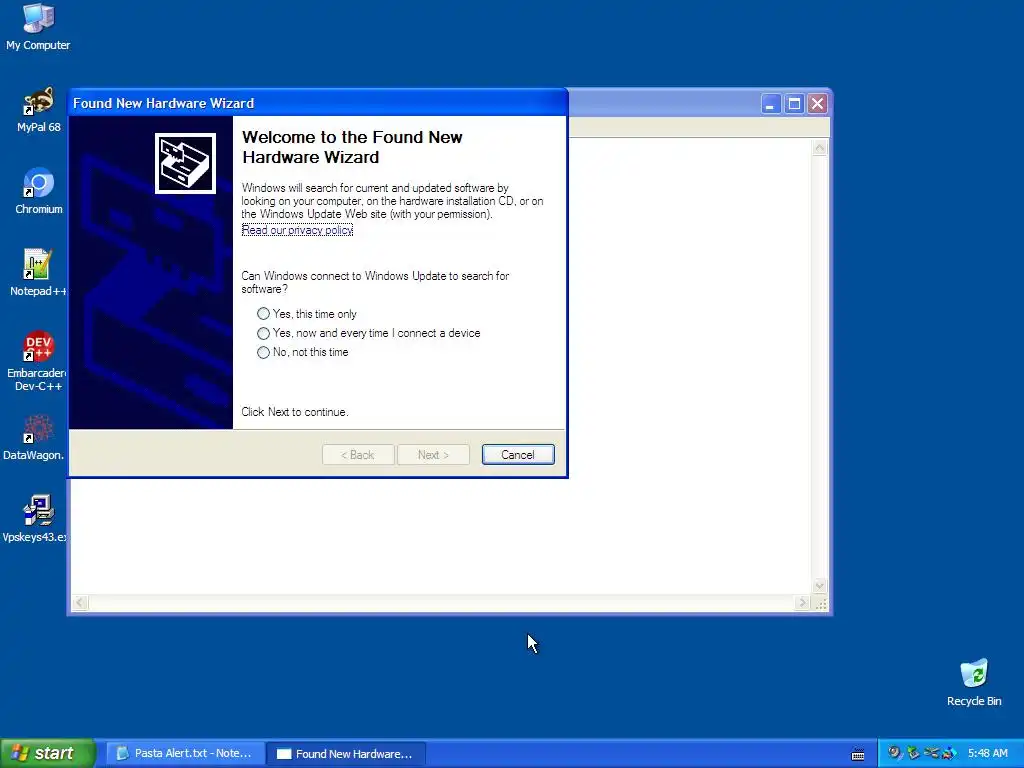Select the DataWagon desktop shortcut
1024x768 pixels.
[34, 438]
